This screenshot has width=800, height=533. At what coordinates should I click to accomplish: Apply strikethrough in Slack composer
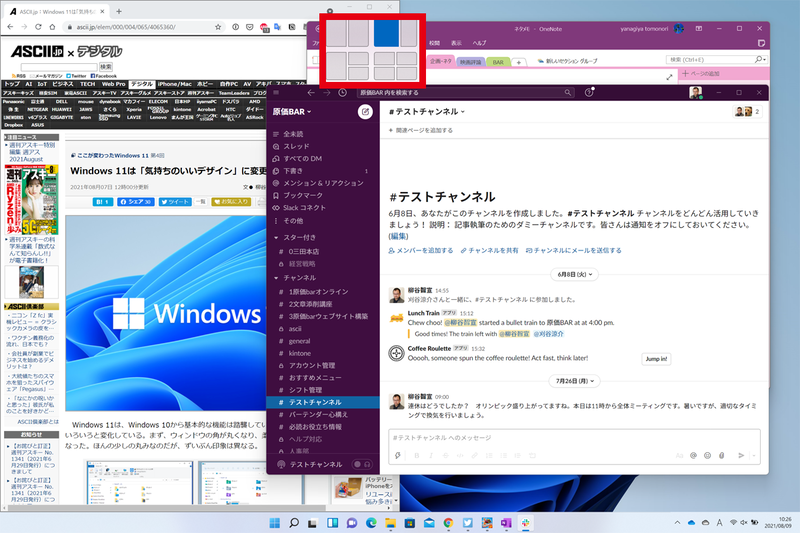pyautogui.click(x=445, y=455)
